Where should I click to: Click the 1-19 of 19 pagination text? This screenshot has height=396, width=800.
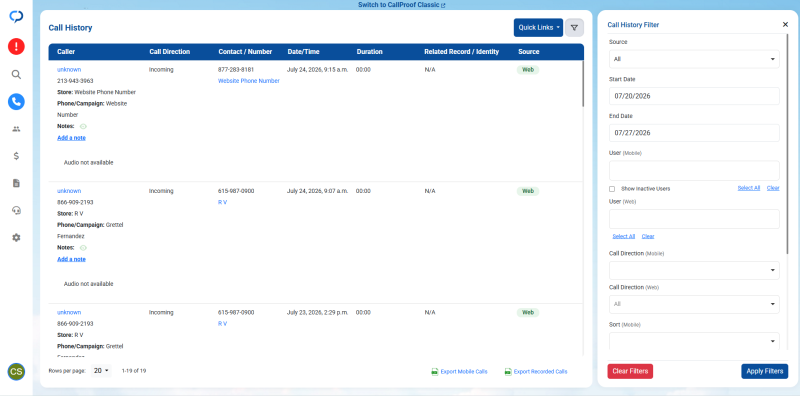[x=134, y=371]
